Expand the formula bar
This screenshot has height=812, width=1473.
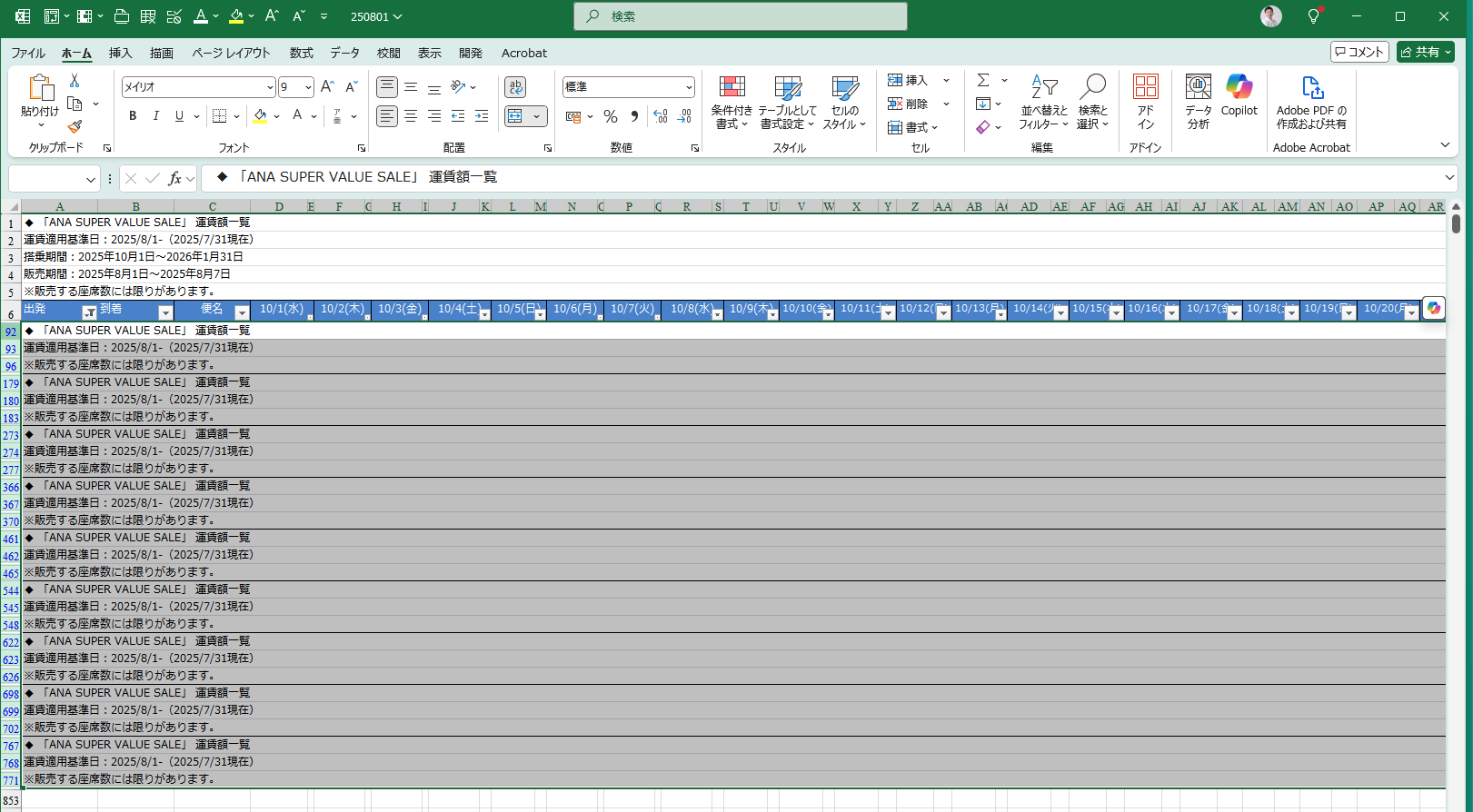1449,177
